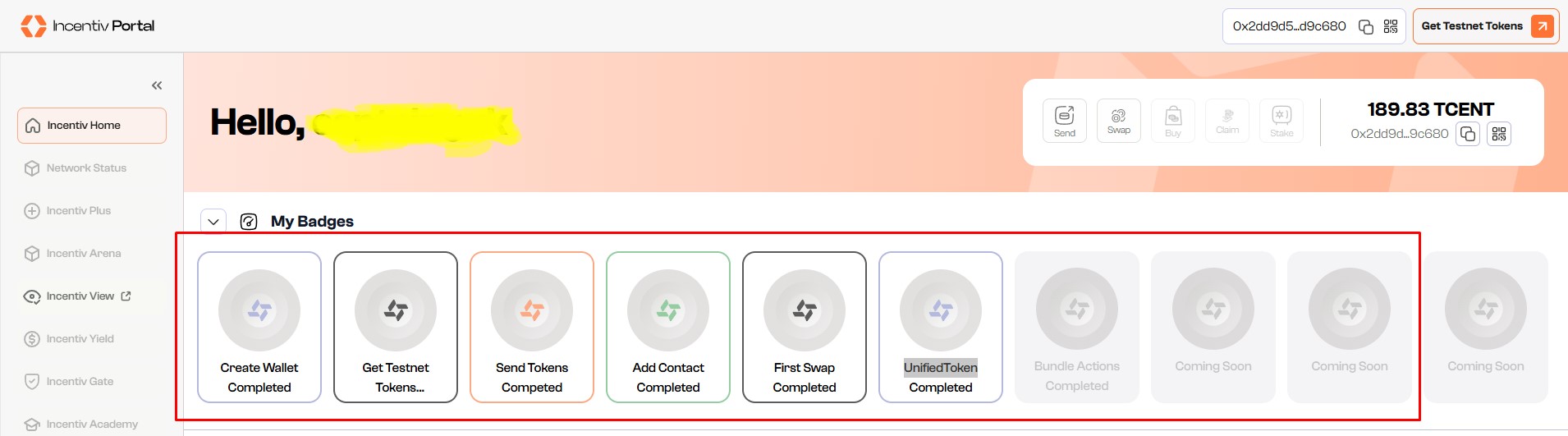Image resolution: width=1568 pixels, height=436 pixels.
Task: Show QR code beside balance address
Action: point(1498,134)
